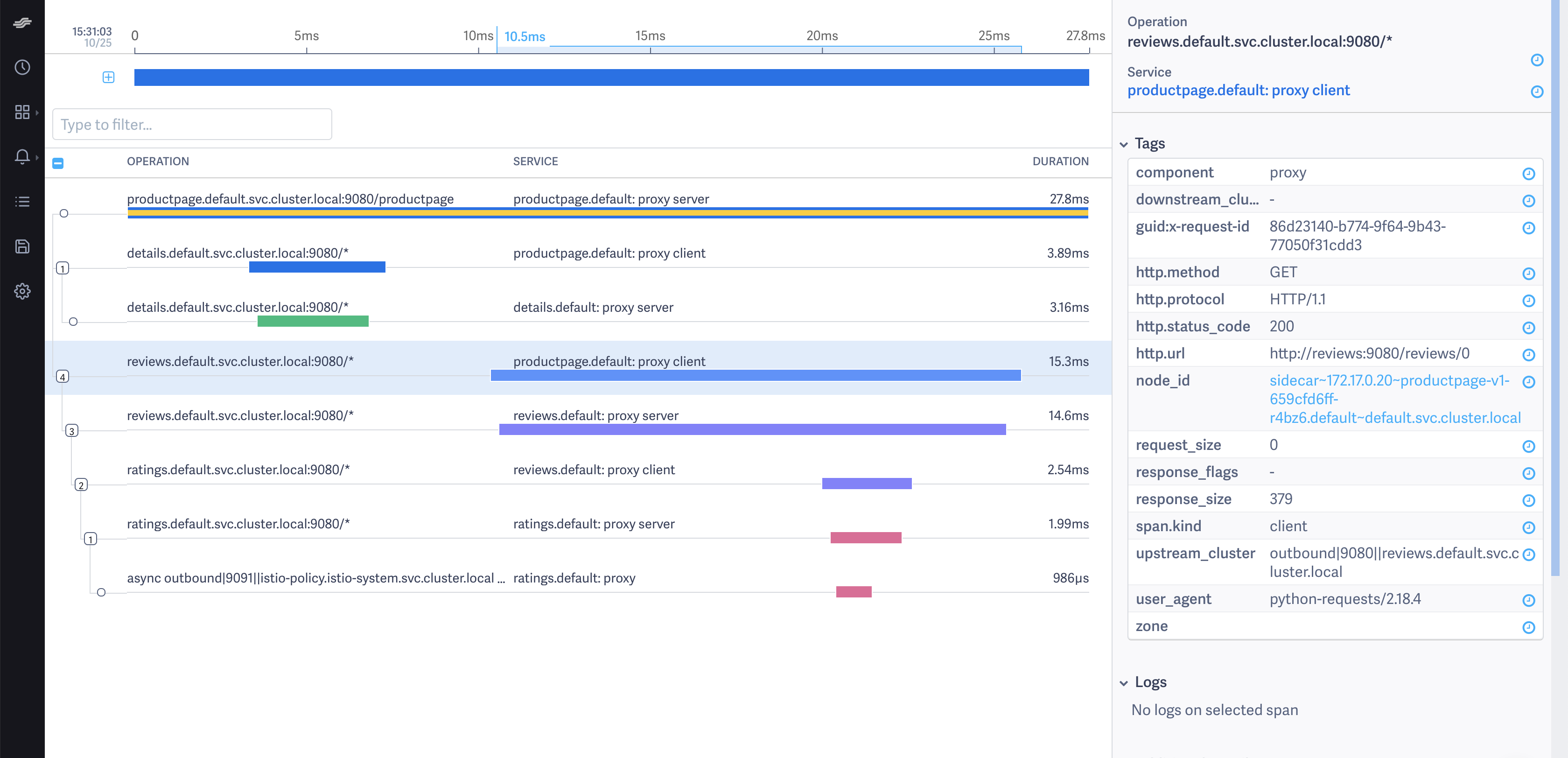Open the settings gear sidebar icon
Screen dimensions: 1568x758
pos(22,291)
